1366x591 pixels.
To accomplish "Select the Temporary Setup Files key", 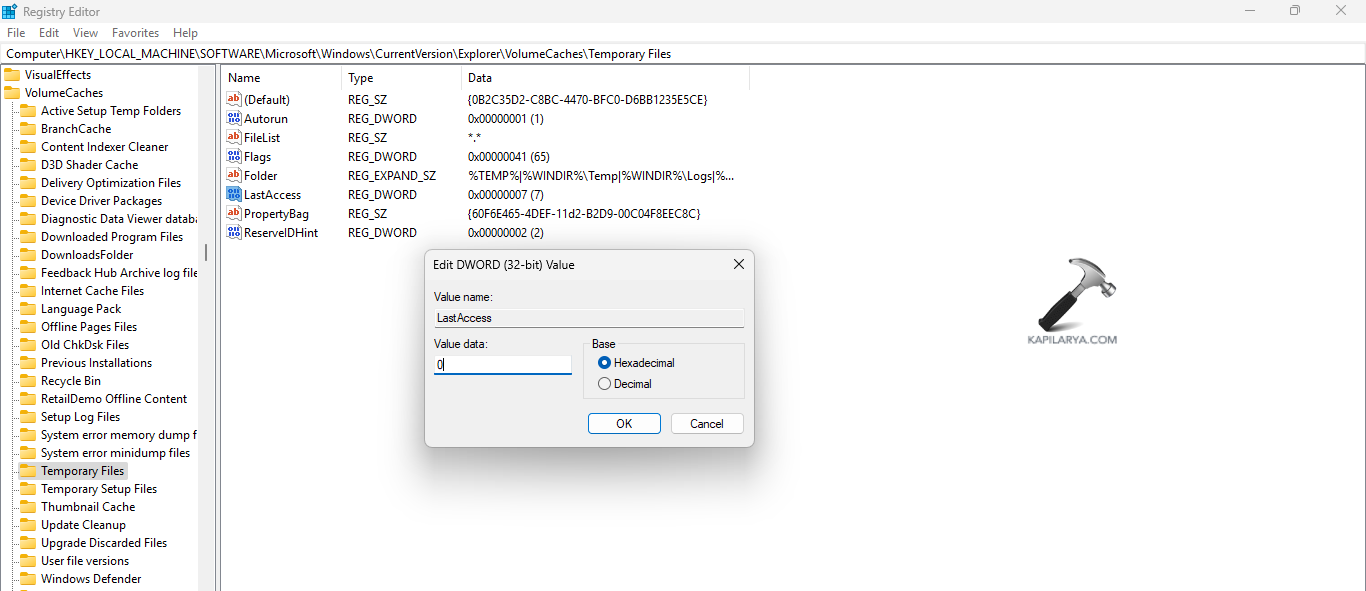I will coord(99,489).
